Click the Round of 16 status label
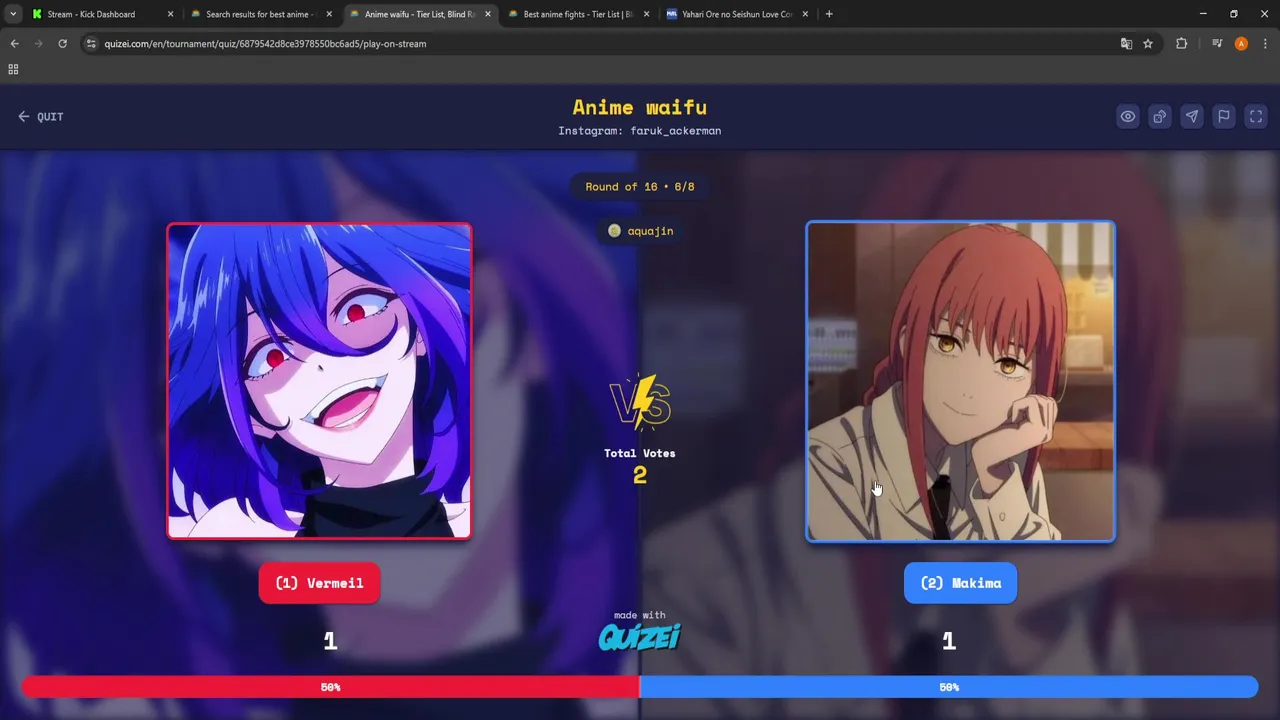Viewport: 1280px width, 720px height. 640,187
